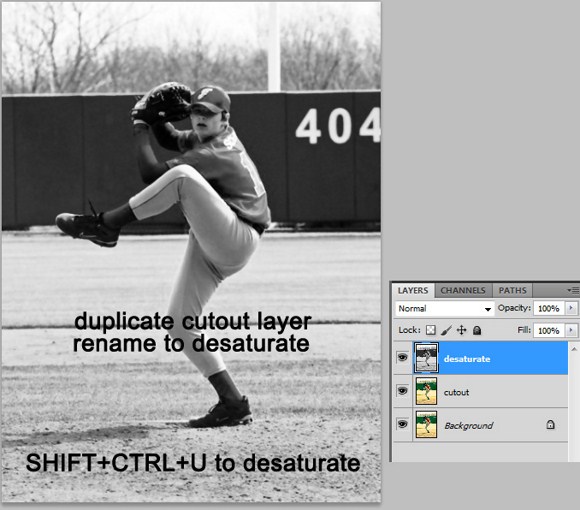Toggle lock all padlock icon
This screenshot has width=580, height=510.
point(477,330)
